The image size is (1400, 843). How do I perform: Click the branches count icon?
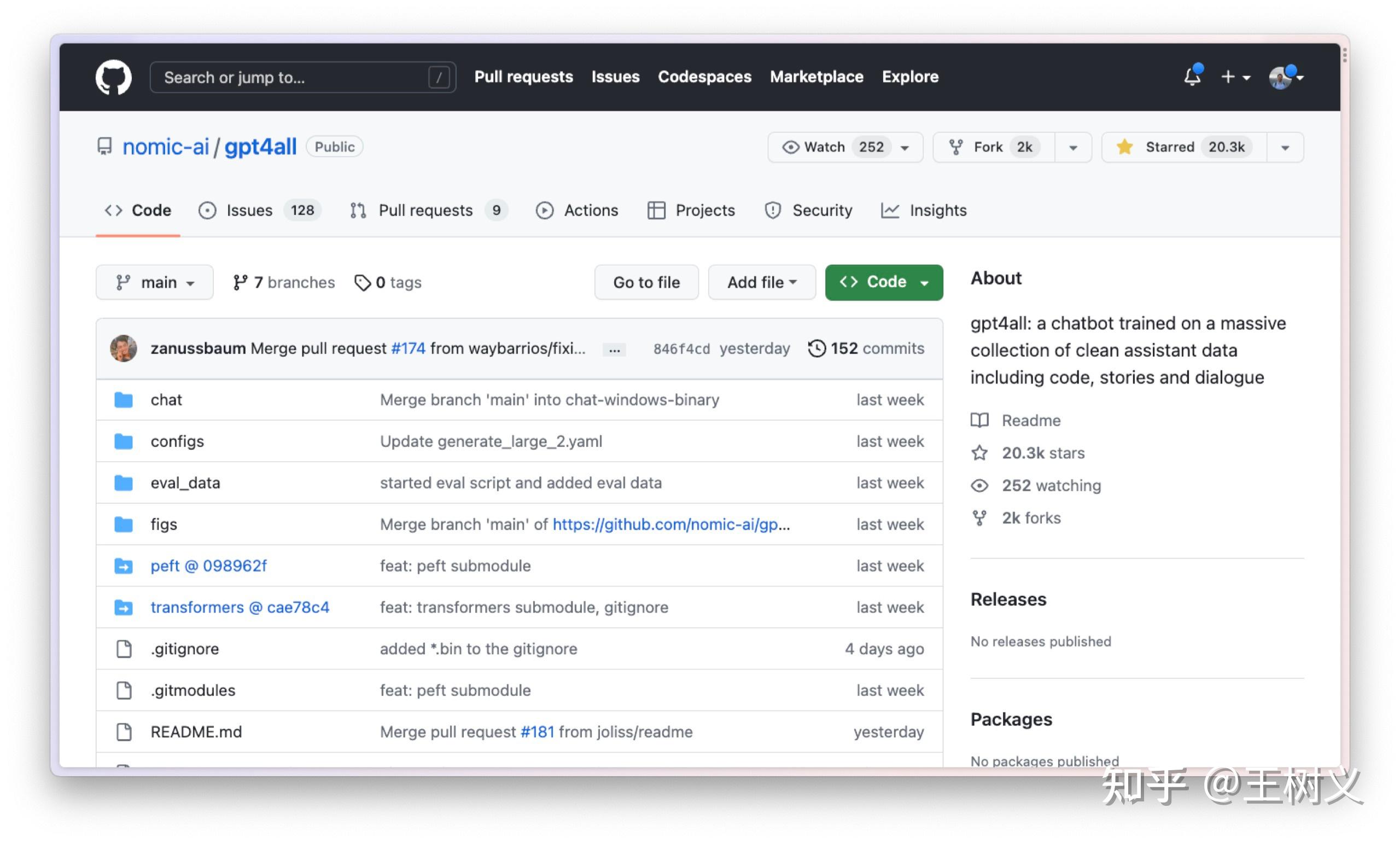tap(240, 282)
